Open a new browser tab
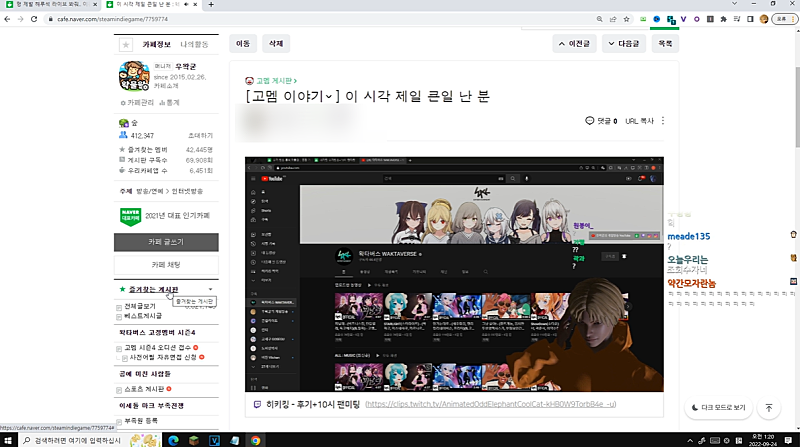Image resolution: width=800 pixels, height=447 pixels. tap(211, 5)
